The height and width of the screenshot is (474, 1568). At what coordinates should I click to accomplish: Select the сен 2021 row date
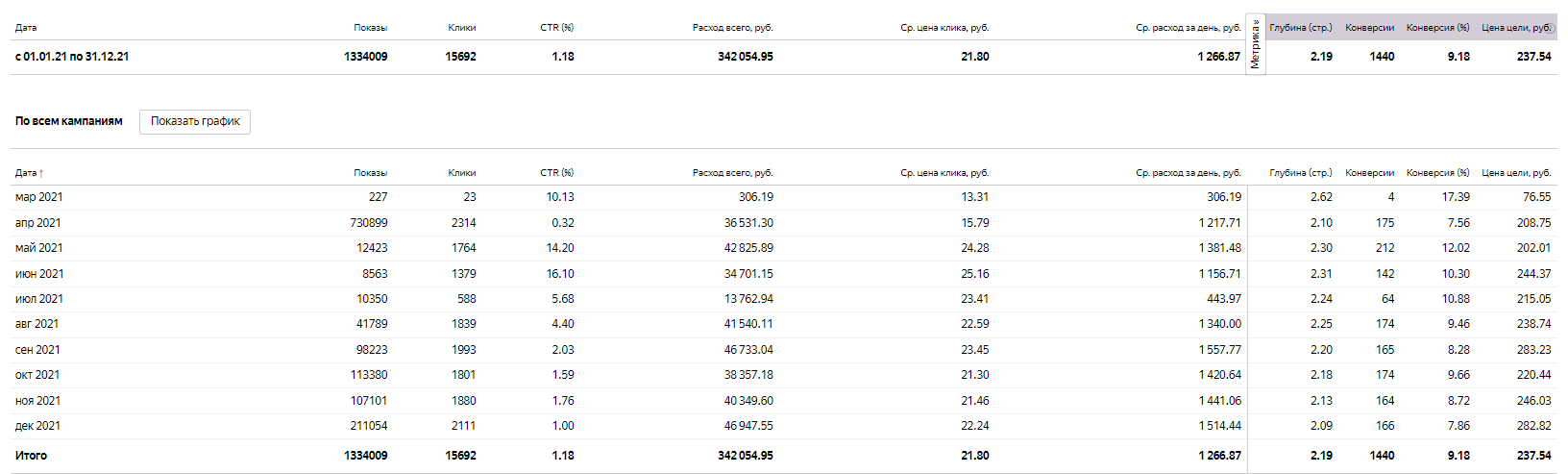(37, 350)
